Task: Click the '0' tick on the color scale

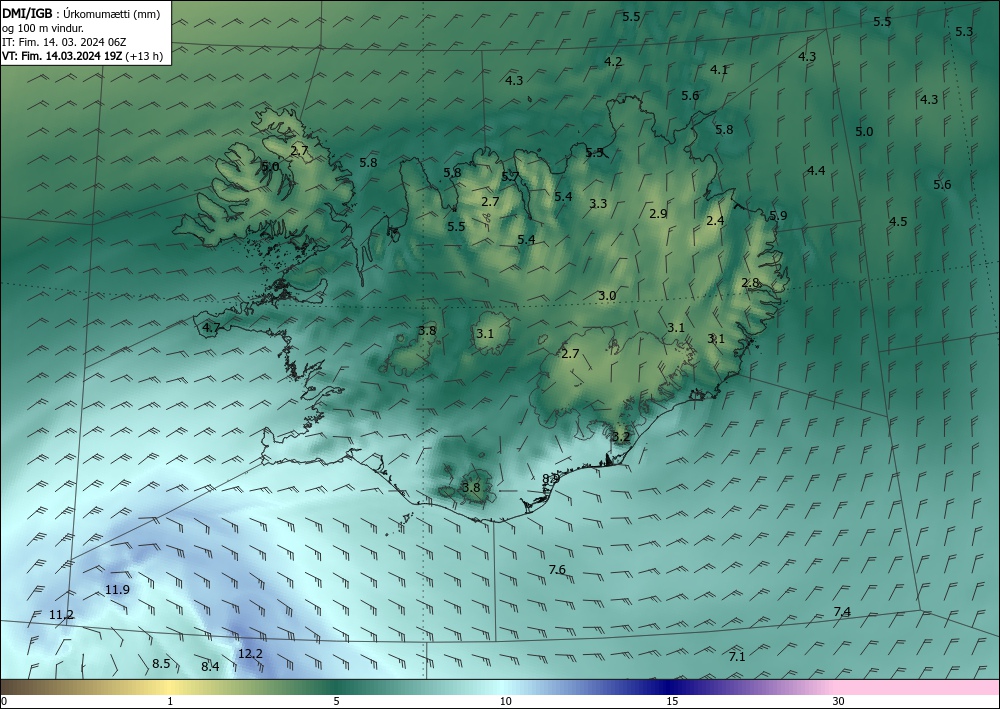Action: point(4,702)
